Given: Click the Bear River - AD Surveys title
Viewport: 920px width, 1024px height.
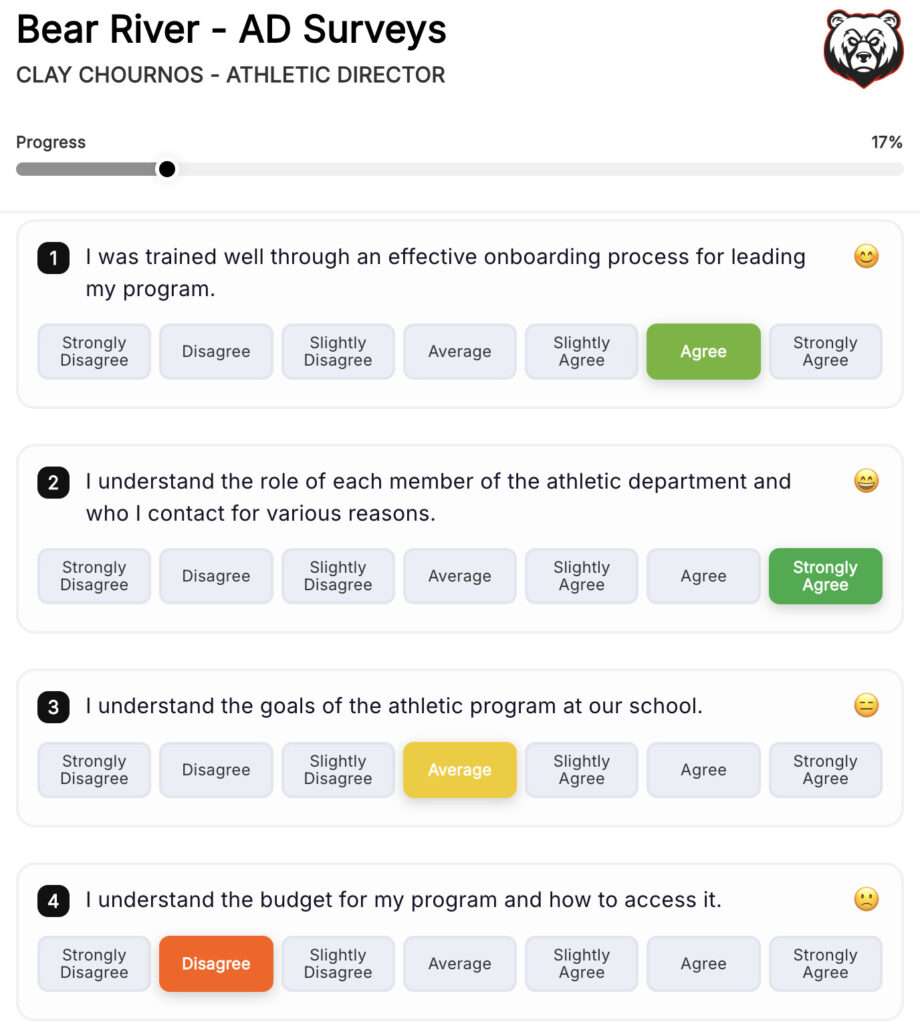Looking at the screenshot, I should click(231, 29).
